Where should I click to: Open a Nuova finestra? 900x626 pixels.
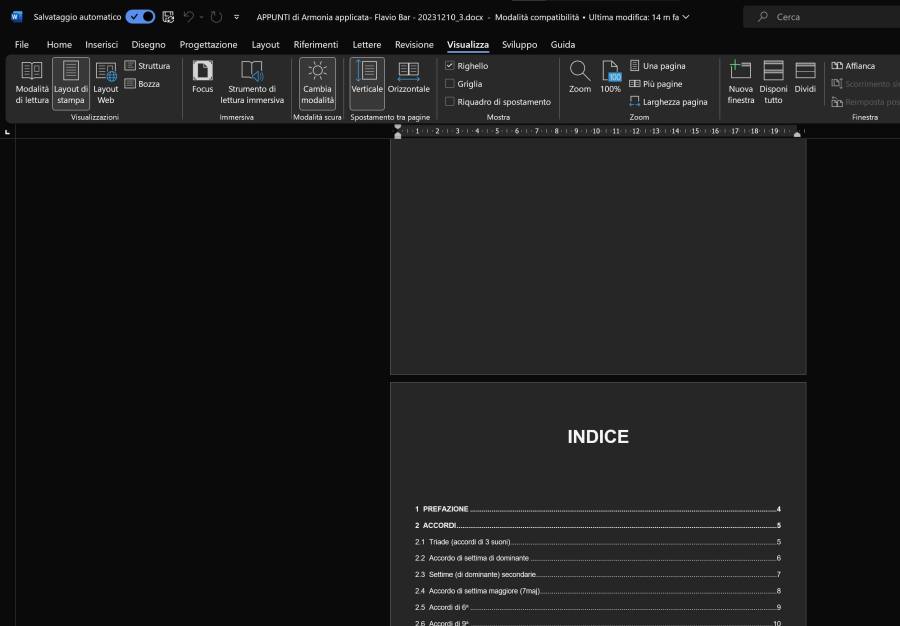point(741,81)
